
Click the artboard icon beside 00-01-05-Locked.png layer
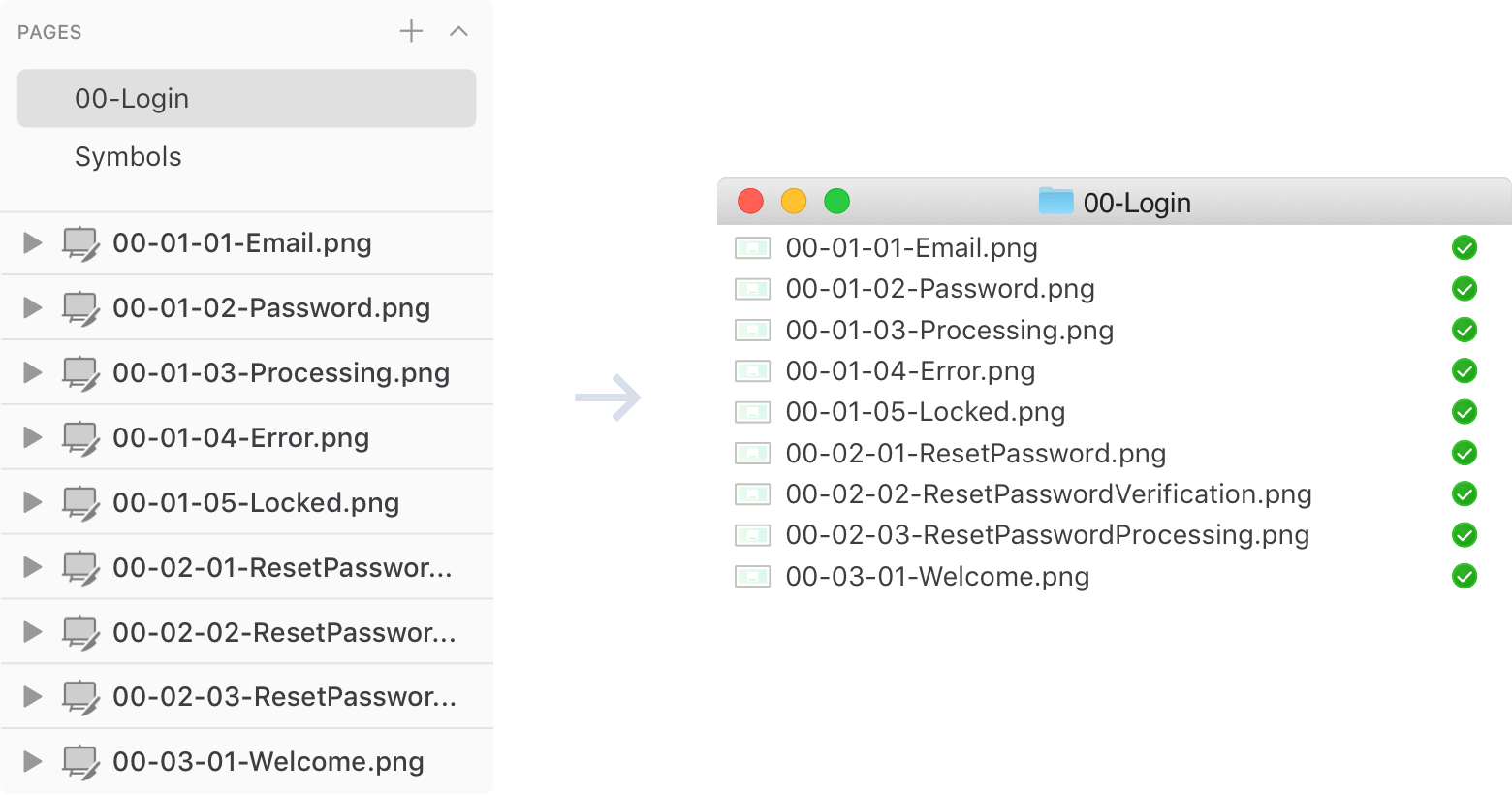click(79, 503)
